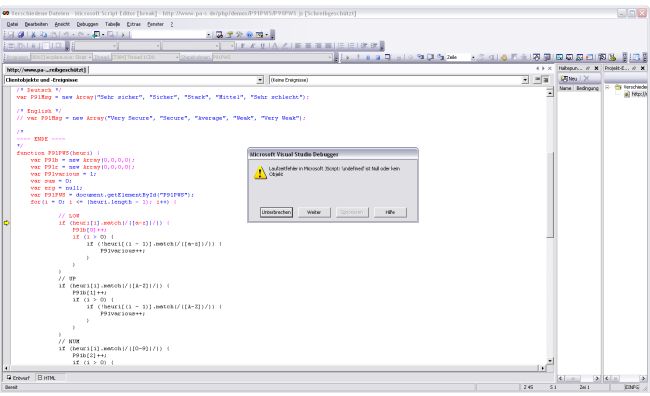Click Unterbrechen in the debugger dialog
This screenshot has width=650, height=396.
276,212
